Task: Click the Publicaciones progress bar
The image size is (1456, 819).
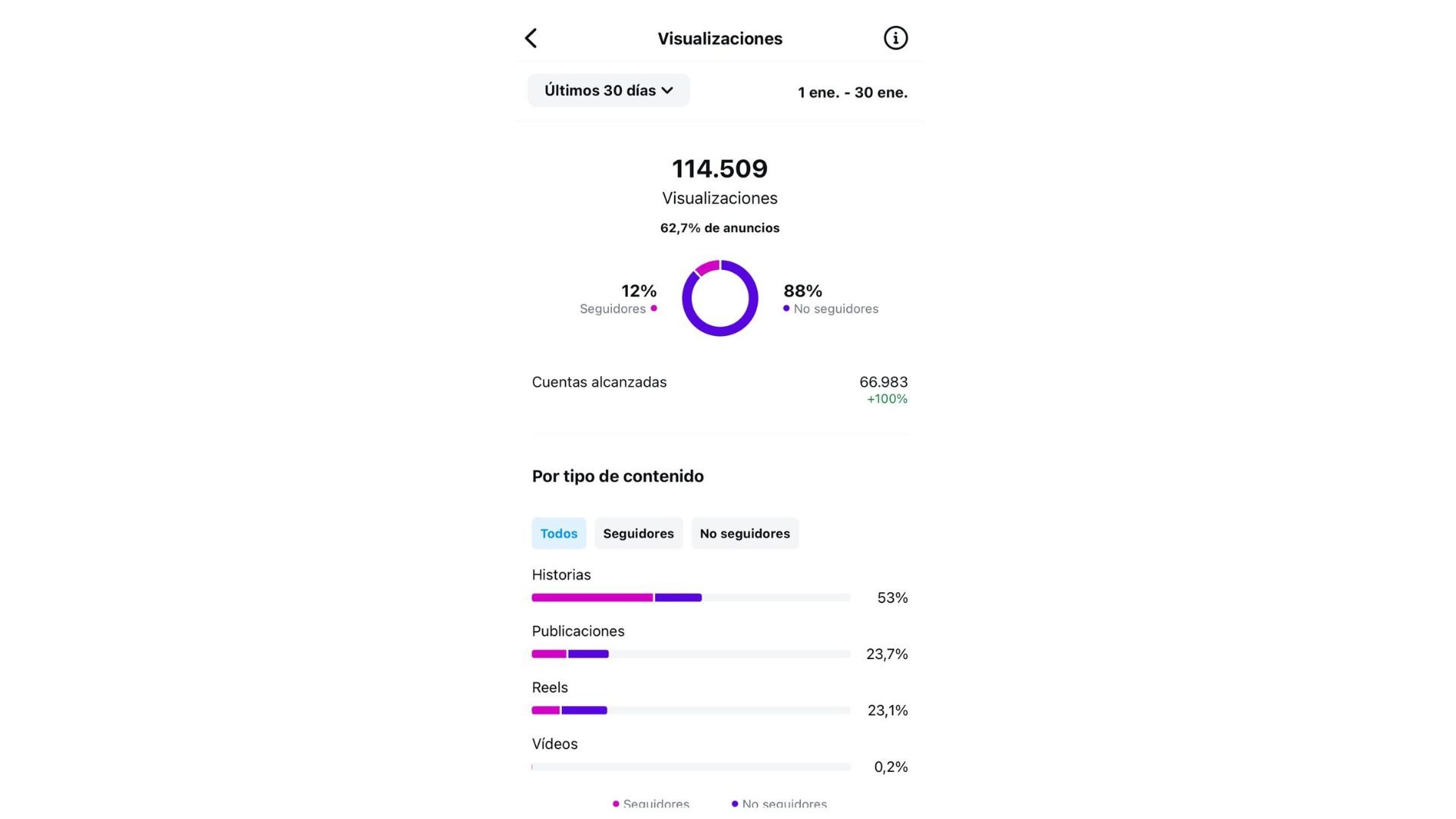Action: coord(691,654)
